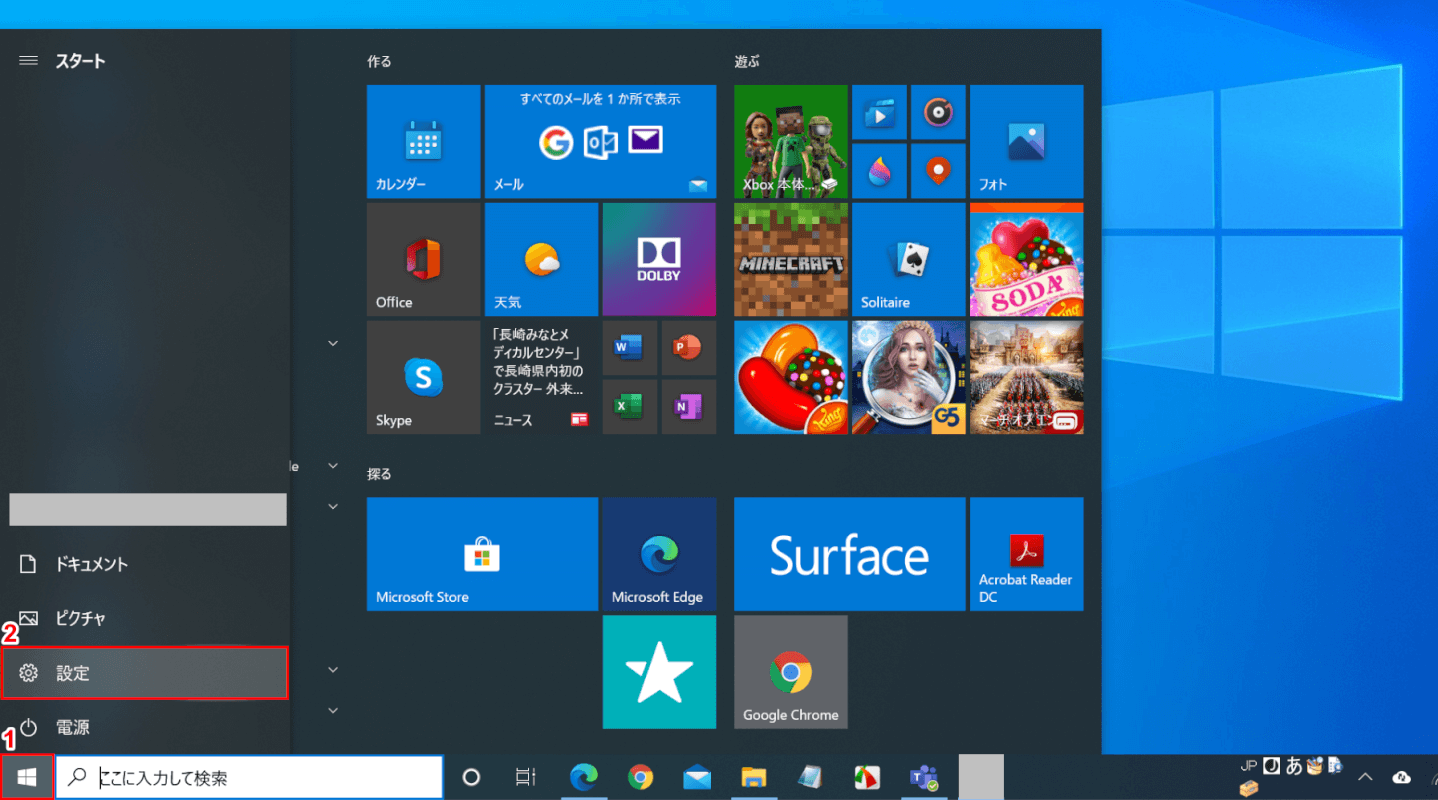Expand the chevron beside the 設定 item
The image size is (1438, 800).
pyautogui.click(x=334, y=670)
